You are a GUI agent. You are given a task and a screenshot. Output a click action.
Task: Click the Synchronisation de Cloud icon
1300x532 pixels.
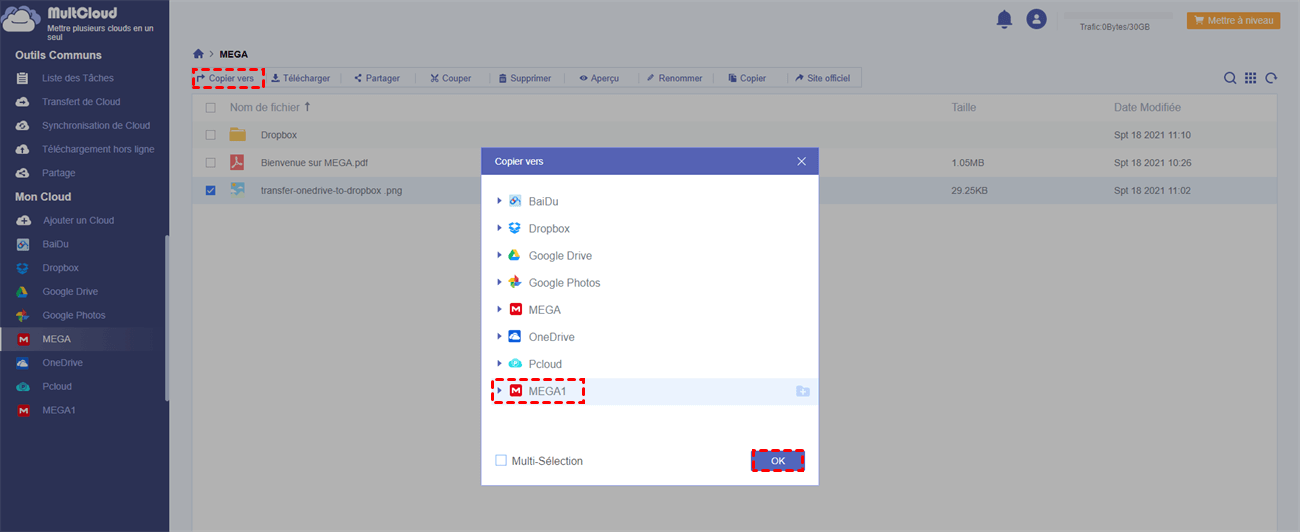(23, 126)
